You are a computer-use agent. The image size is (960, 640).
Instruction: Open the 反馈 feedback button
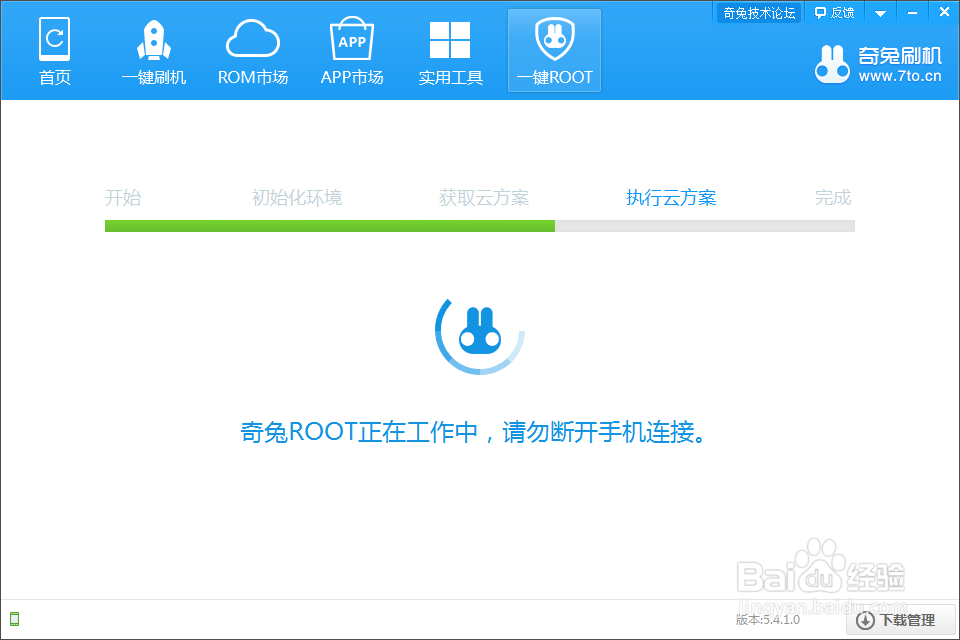coord(834,13)
